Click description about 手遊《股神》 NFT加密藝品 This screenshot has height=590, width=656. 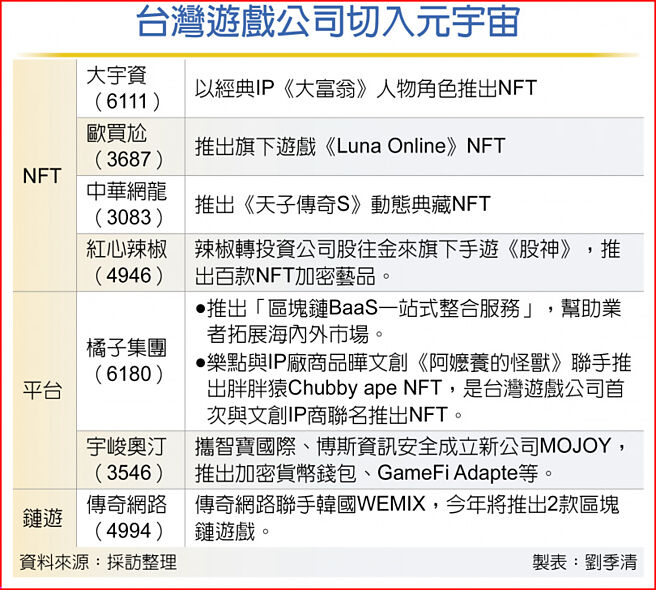pyautogui.click(x=407, y=262)
